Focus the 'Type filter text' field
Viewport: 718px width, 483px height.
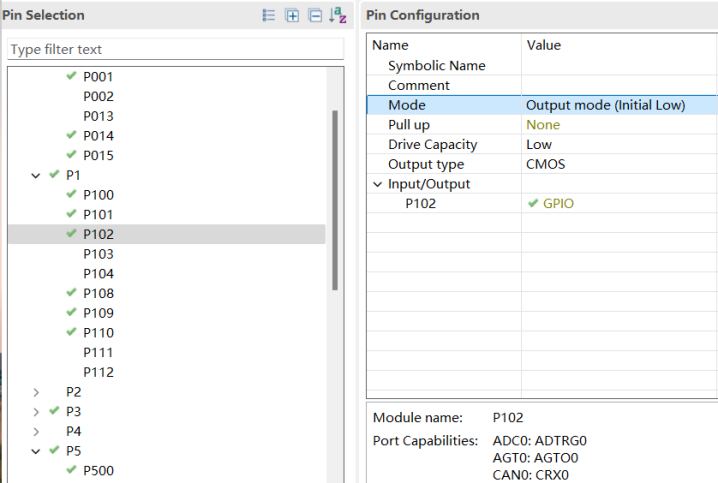[x=175, y=49]
